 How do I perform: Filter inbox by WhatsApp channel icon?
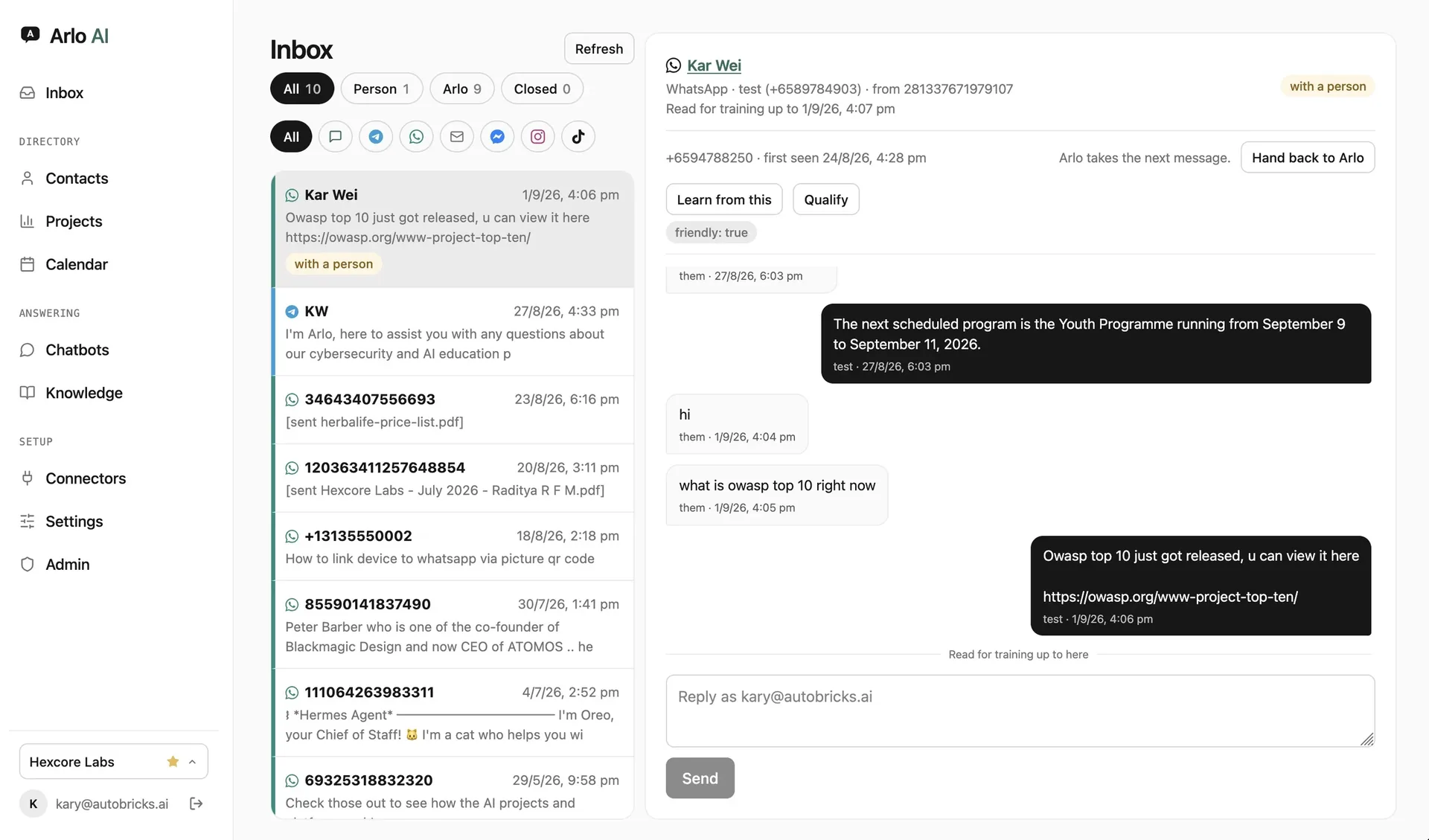point(417,137)
